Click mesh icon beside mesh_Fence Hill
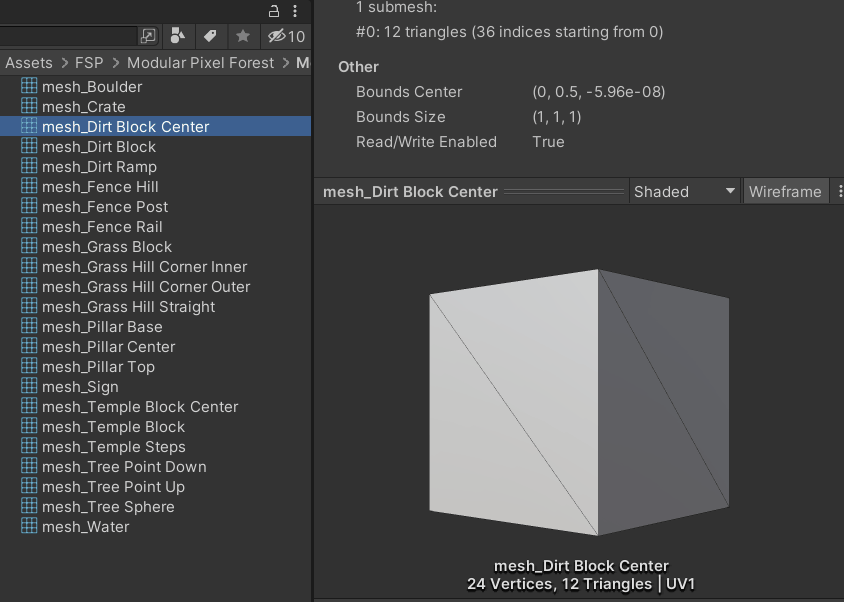The height and width of the screenshot is (602, 844). (29, 186)
